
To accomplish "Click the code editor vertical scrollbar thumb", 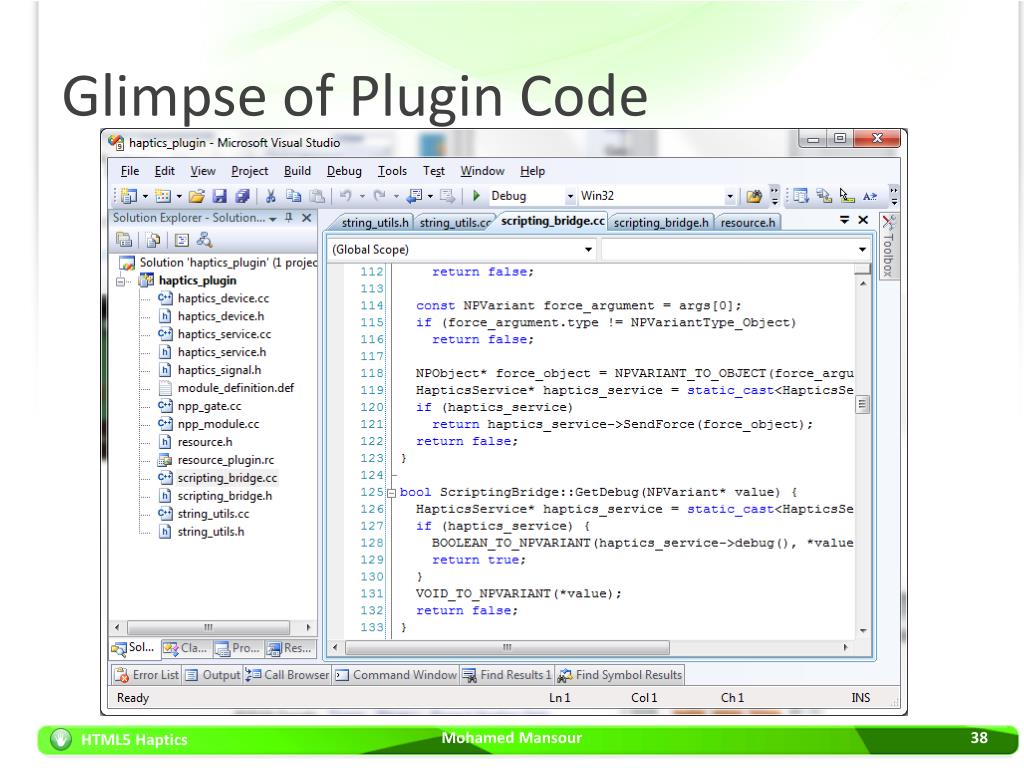I will [x=862, y=405].
